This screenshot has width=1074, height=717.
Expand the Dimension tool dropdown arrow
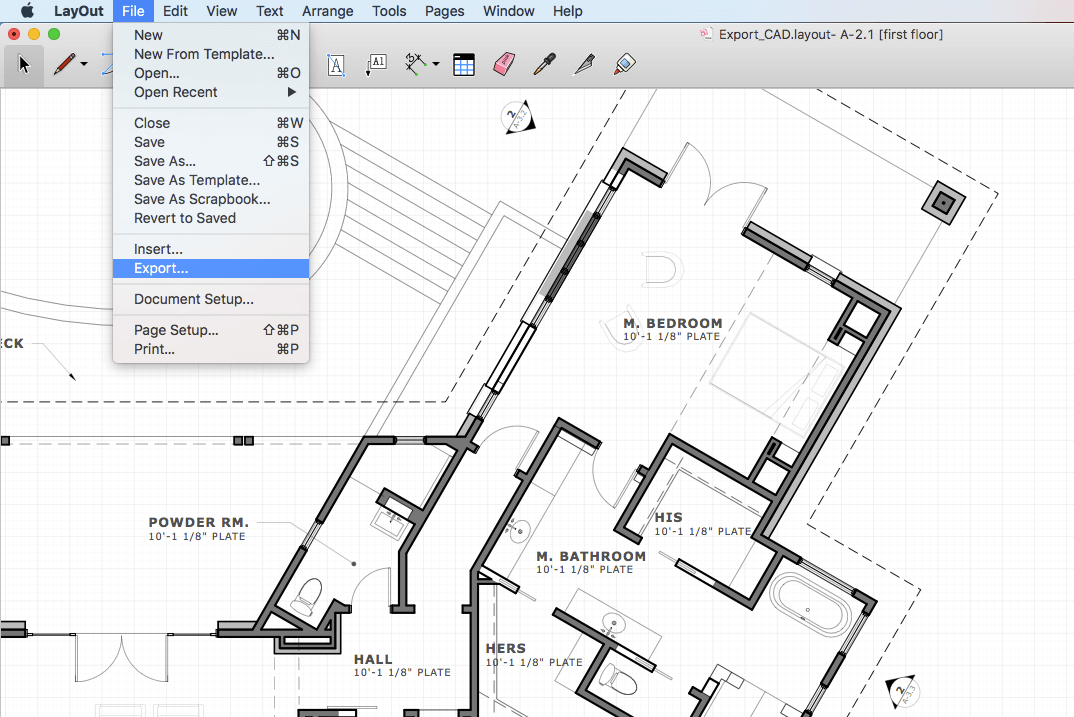[436, 64]
